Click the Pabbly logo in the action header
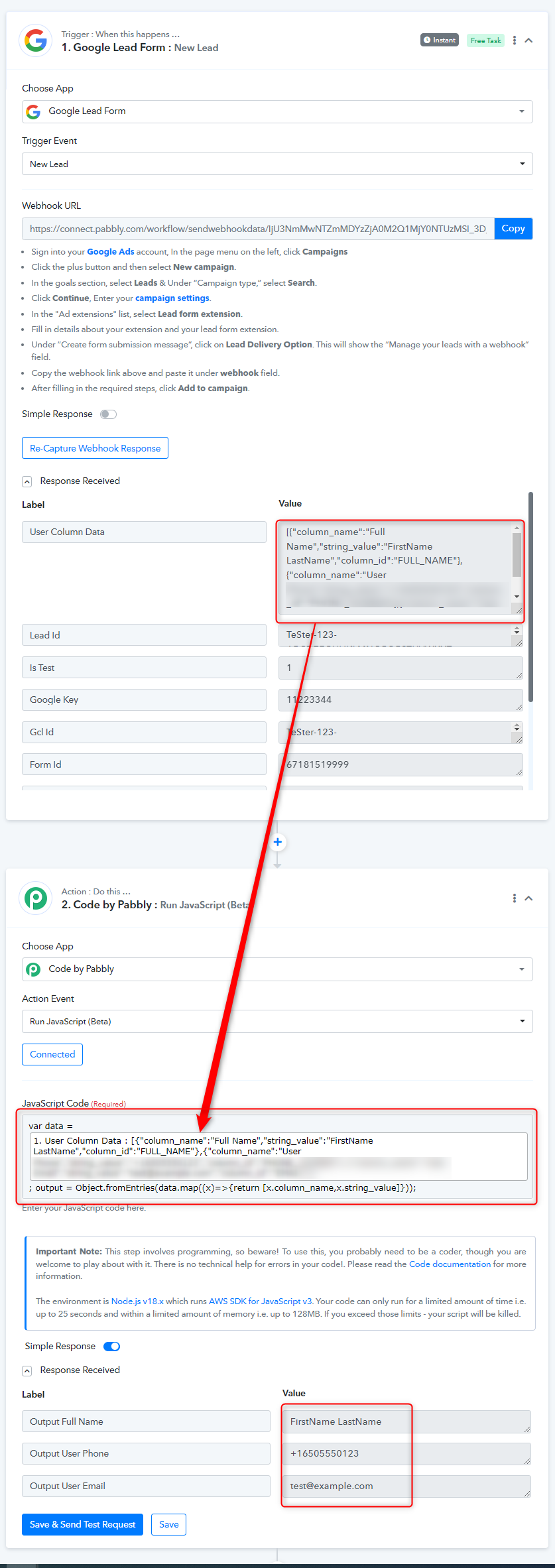The height and width of the screenshot is (1568, 555). (x=36, y=898)
